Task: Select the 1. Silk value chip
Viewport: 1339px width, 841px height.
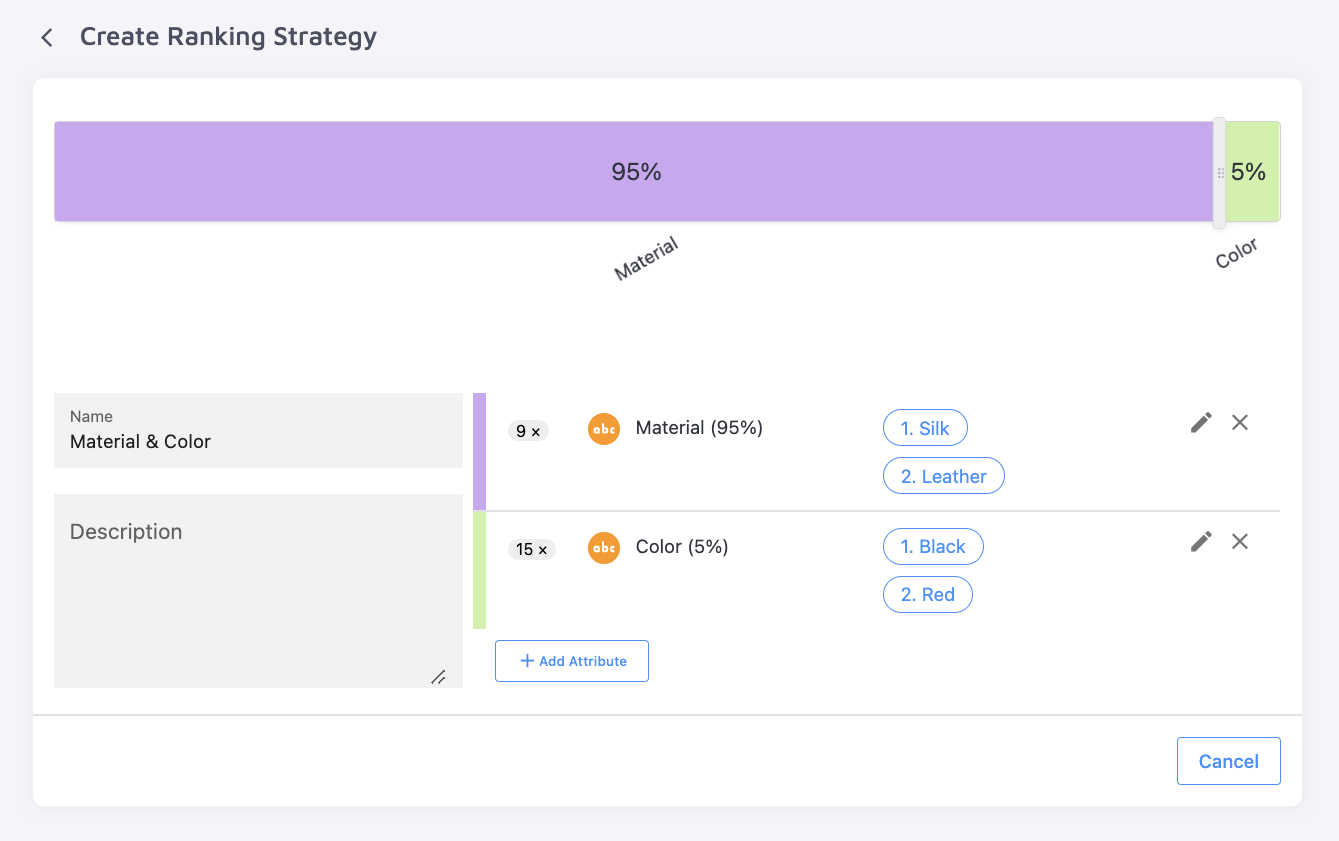Action: 925,429
